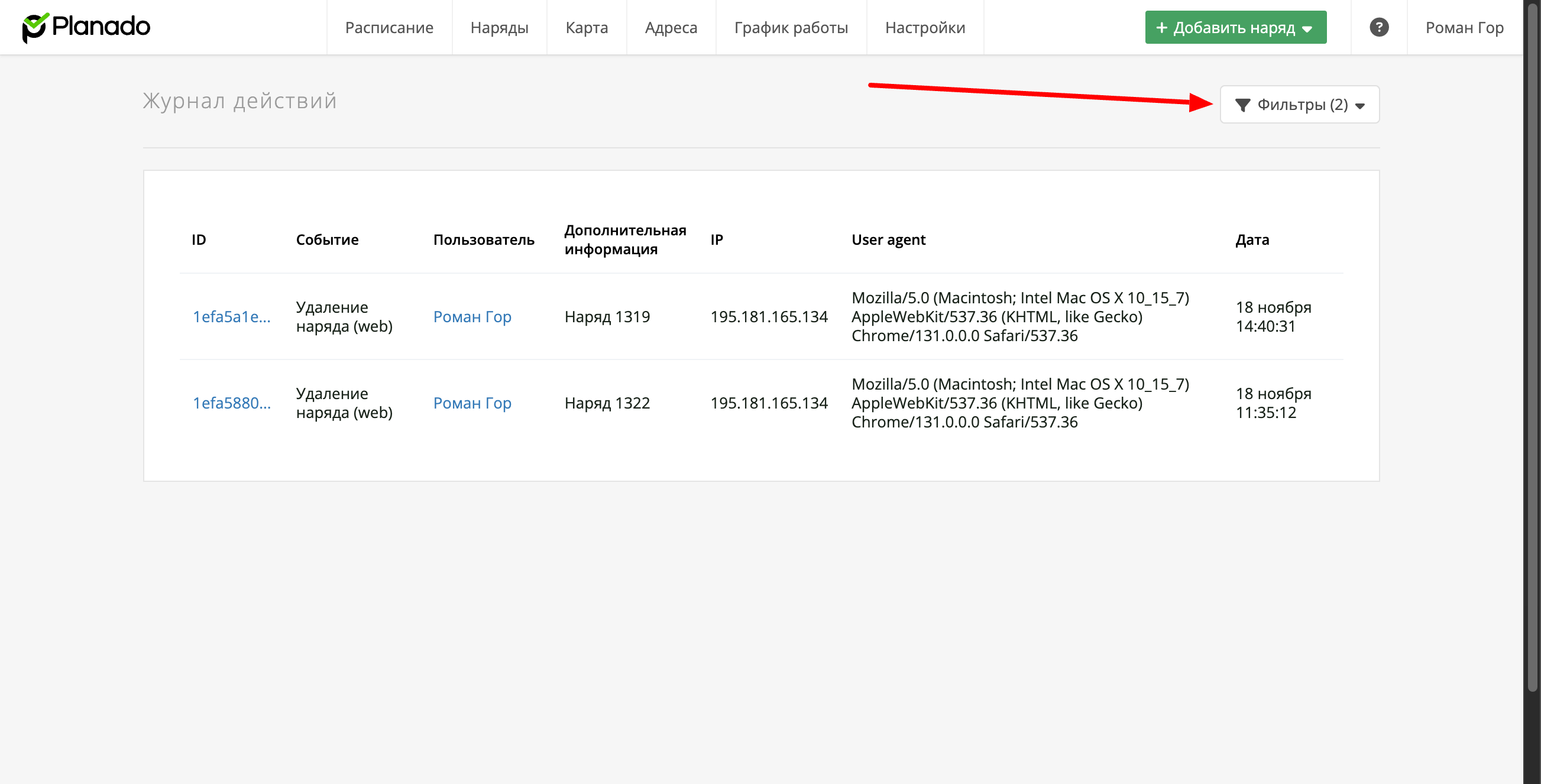Screen dimensions: 1541x784
Task: Switch to the Карта page
Action: coord(586,28)
